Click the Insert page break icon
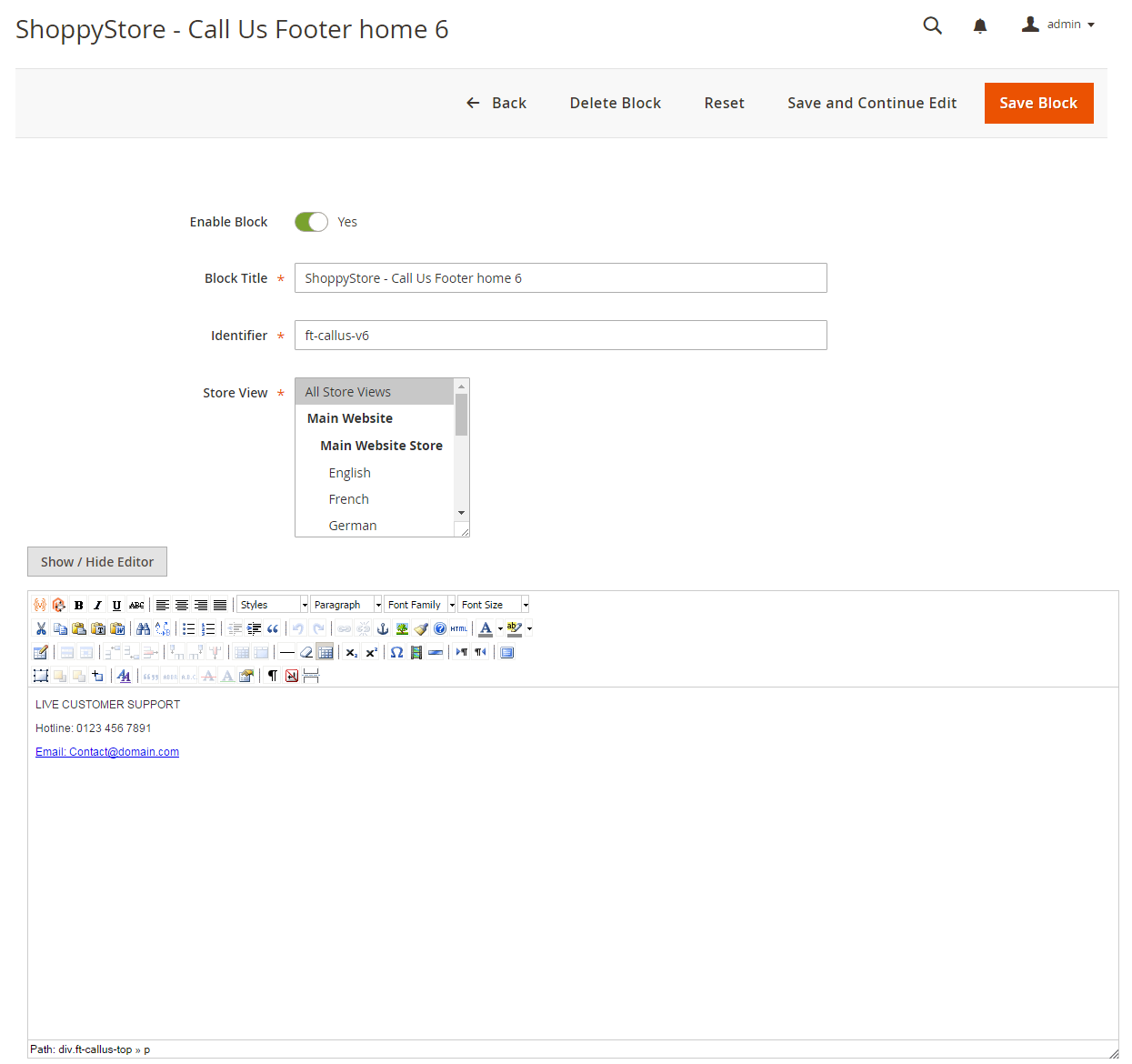The image size is (1132, 1064). click(x=311, y=676)
